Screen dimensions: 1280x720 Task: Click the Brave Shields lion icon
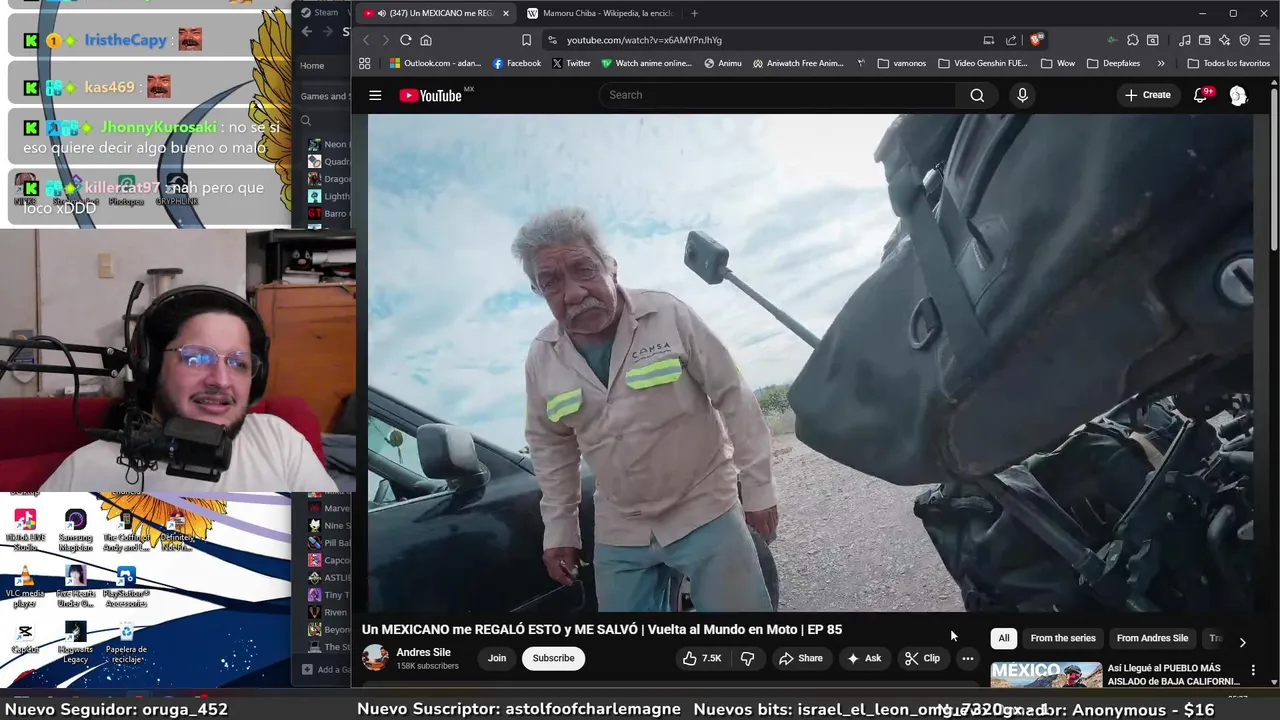coord(1036,40)
